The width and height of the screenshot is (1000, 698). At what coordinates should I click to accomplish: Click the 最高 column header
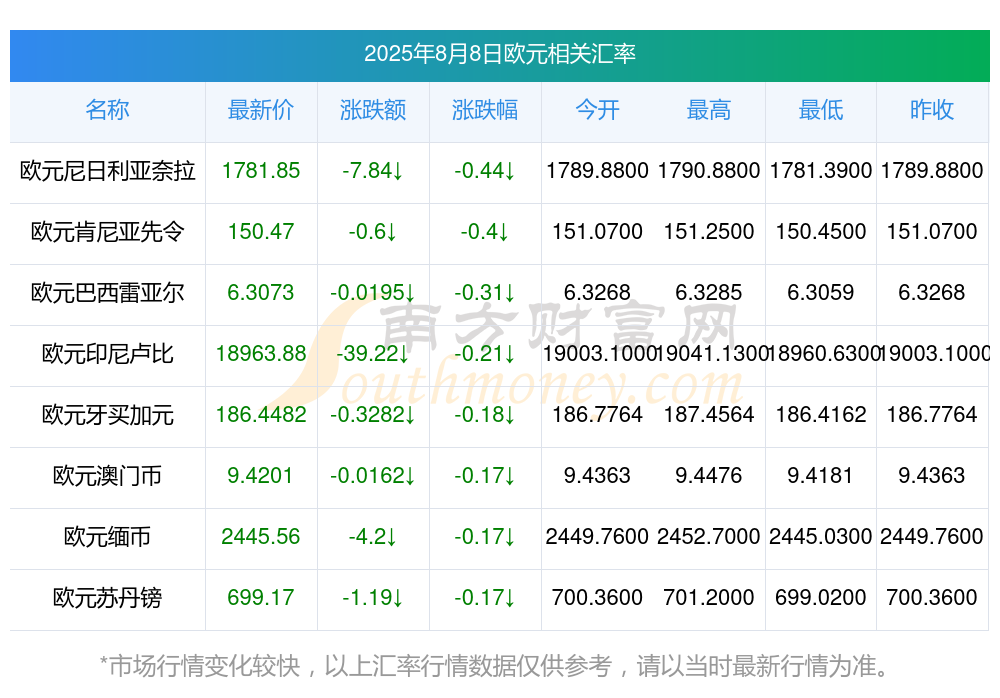point(709,110)
